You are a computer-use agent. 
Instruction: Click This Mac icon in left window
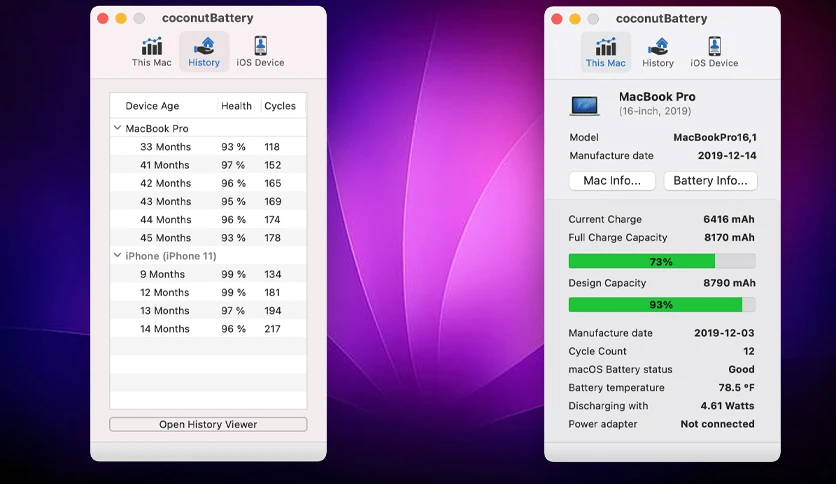coord(151,46)
